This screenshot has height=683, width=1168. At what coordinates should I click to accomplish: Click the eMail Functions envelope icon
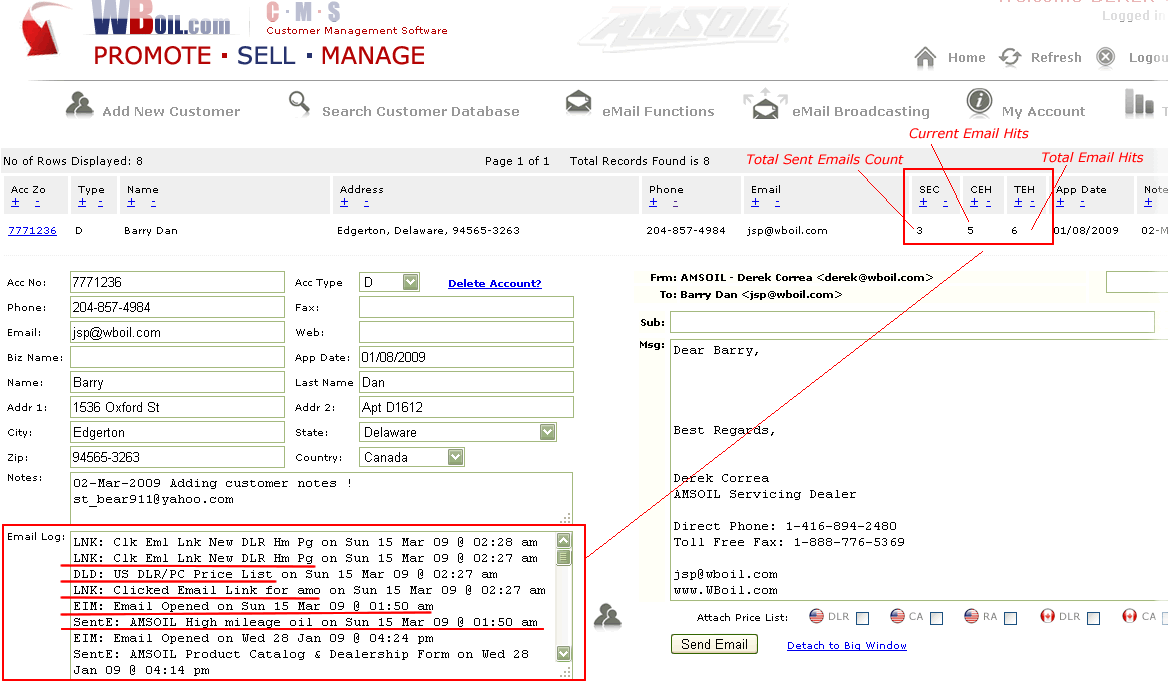(579, 103)
